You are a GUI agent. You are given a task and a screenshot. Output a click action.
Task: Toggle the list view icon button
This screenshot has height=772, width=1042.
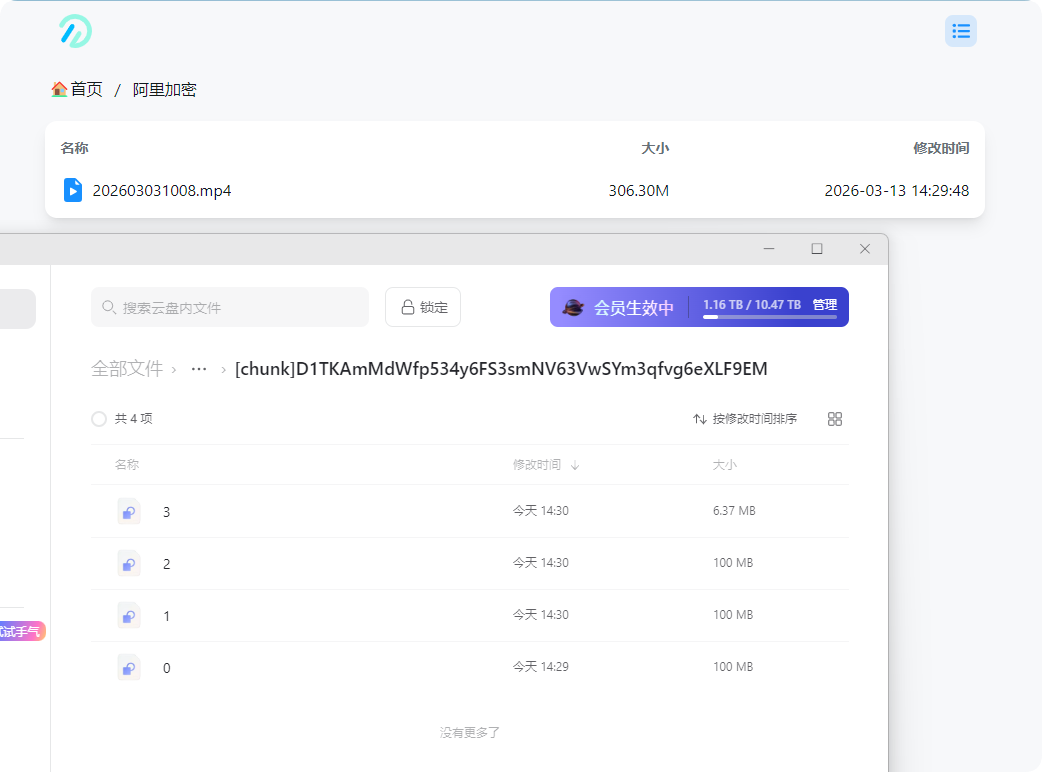960,31
